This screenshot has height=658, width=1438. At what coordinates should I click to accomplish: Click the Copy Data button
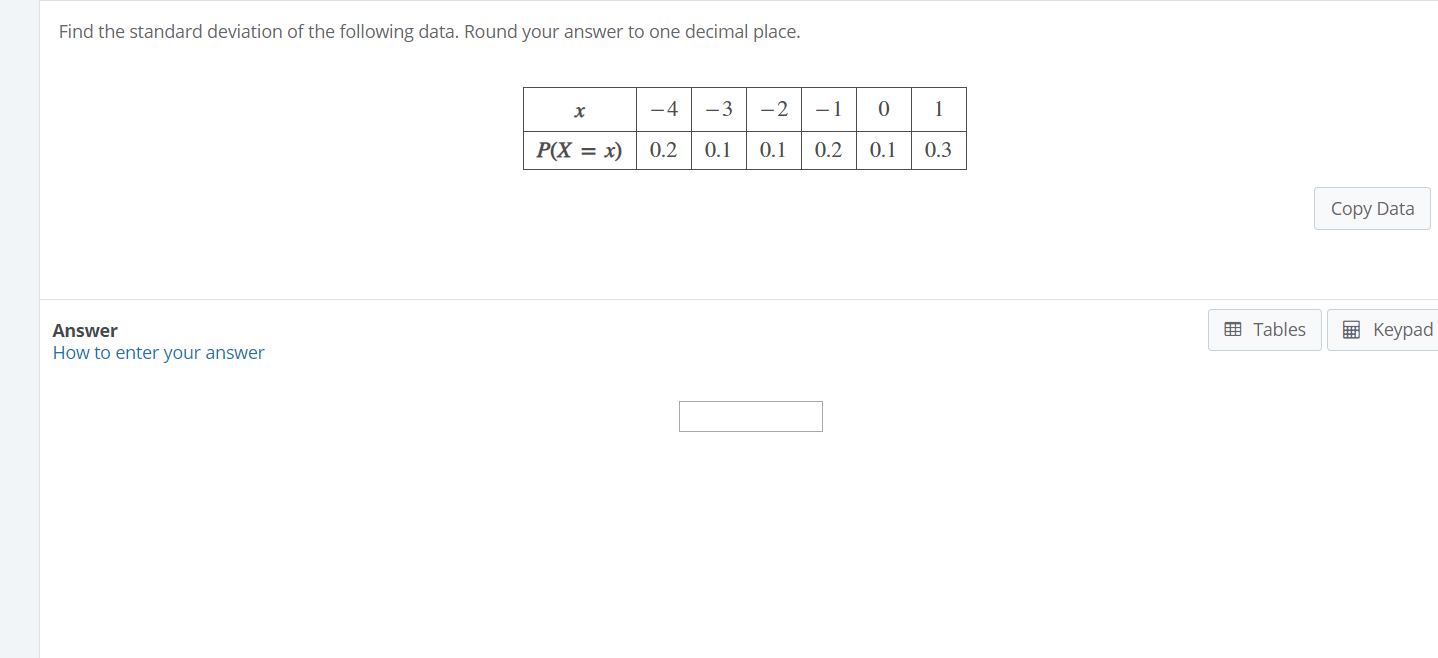(1371, 208)
